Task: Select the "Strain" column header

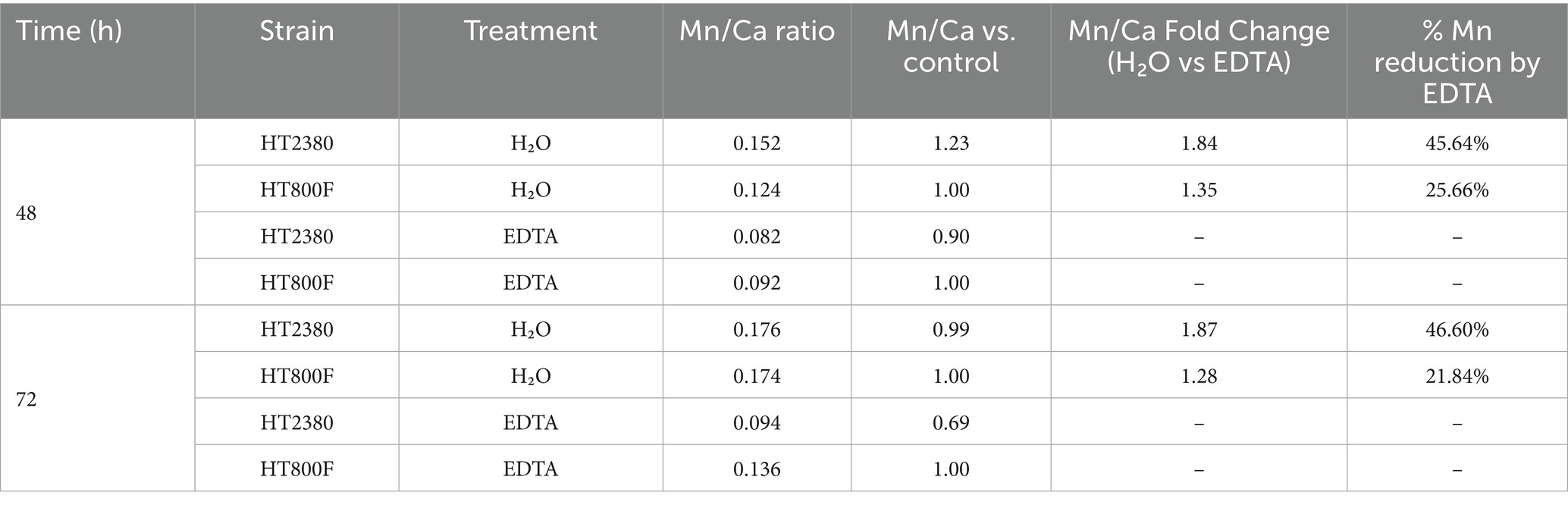Action: click(x=296, y=31)
